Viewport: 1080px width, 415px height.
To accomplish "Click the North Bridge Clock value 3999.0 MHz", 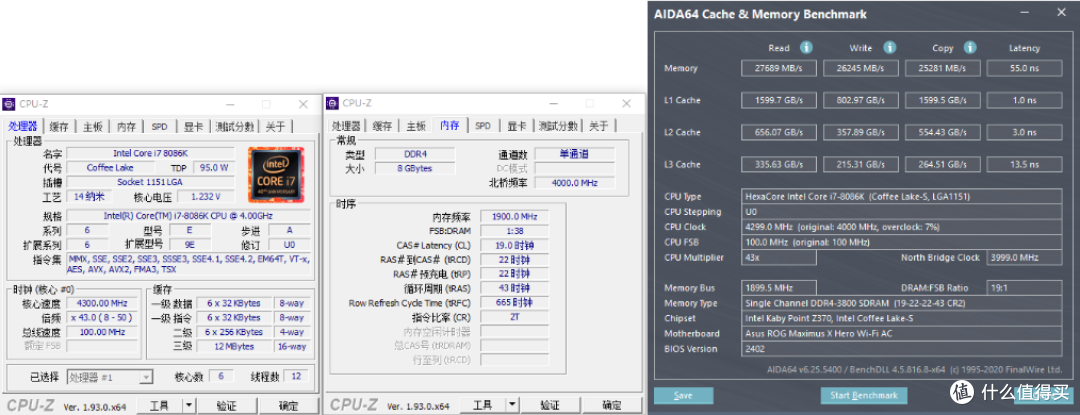I will click(x=1024, y=257).
